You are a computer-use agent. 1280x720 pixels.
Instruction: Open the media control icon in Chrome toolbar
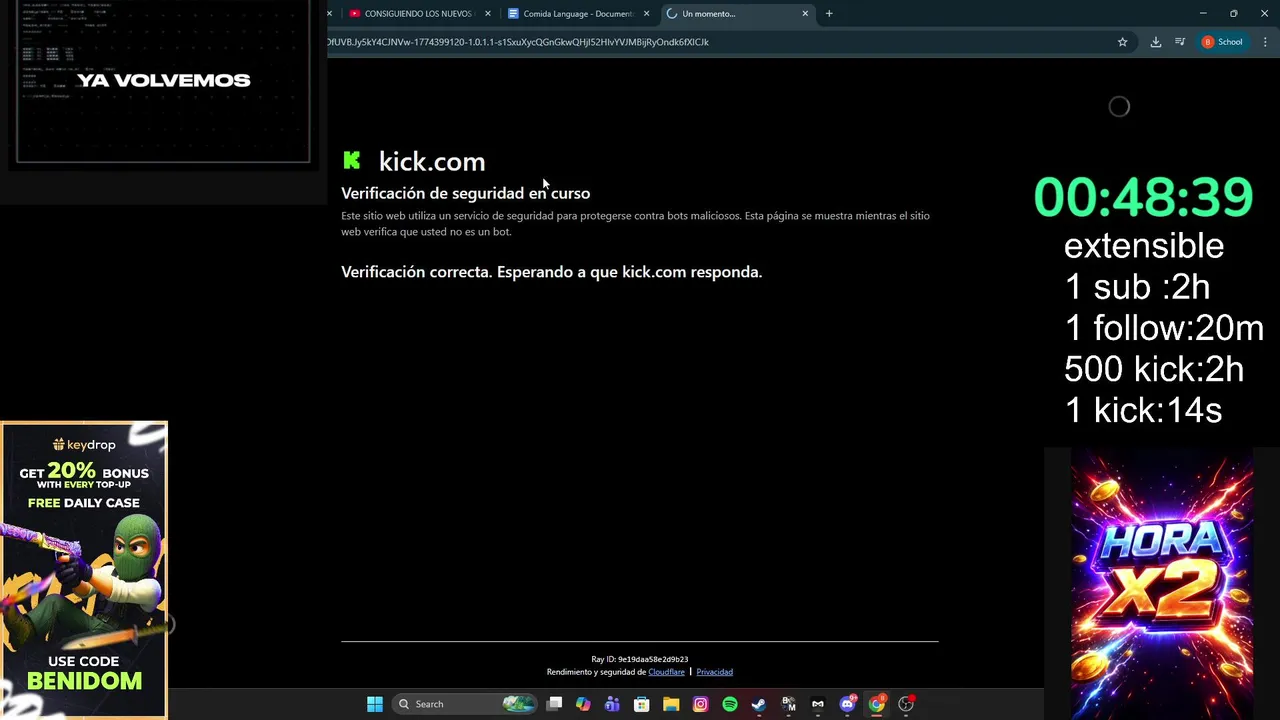[x=1180, y=42]
